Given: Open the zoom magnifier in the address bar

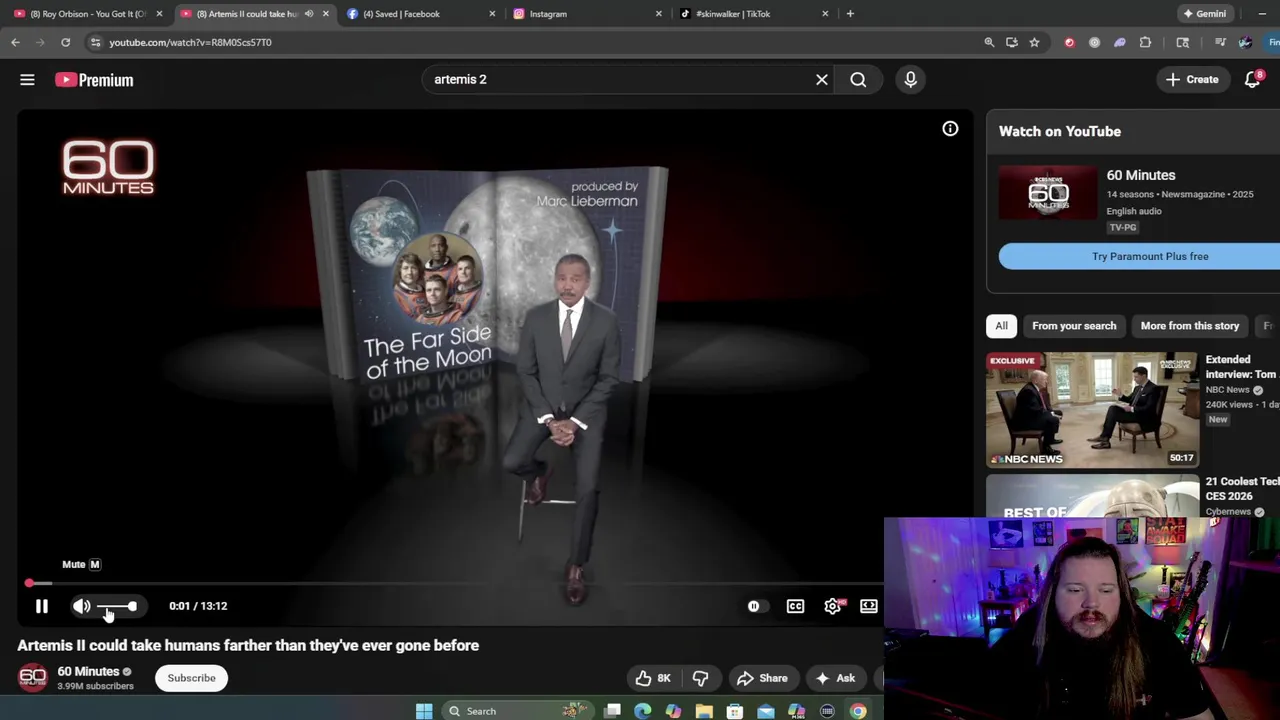Looking at the screenshot, I should [989, 42].
